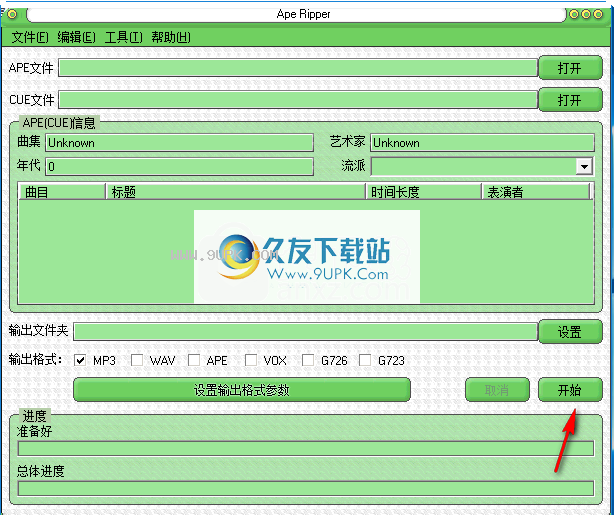Enable the G726 output format
This screenshot has height=515, width=614.
308,360
